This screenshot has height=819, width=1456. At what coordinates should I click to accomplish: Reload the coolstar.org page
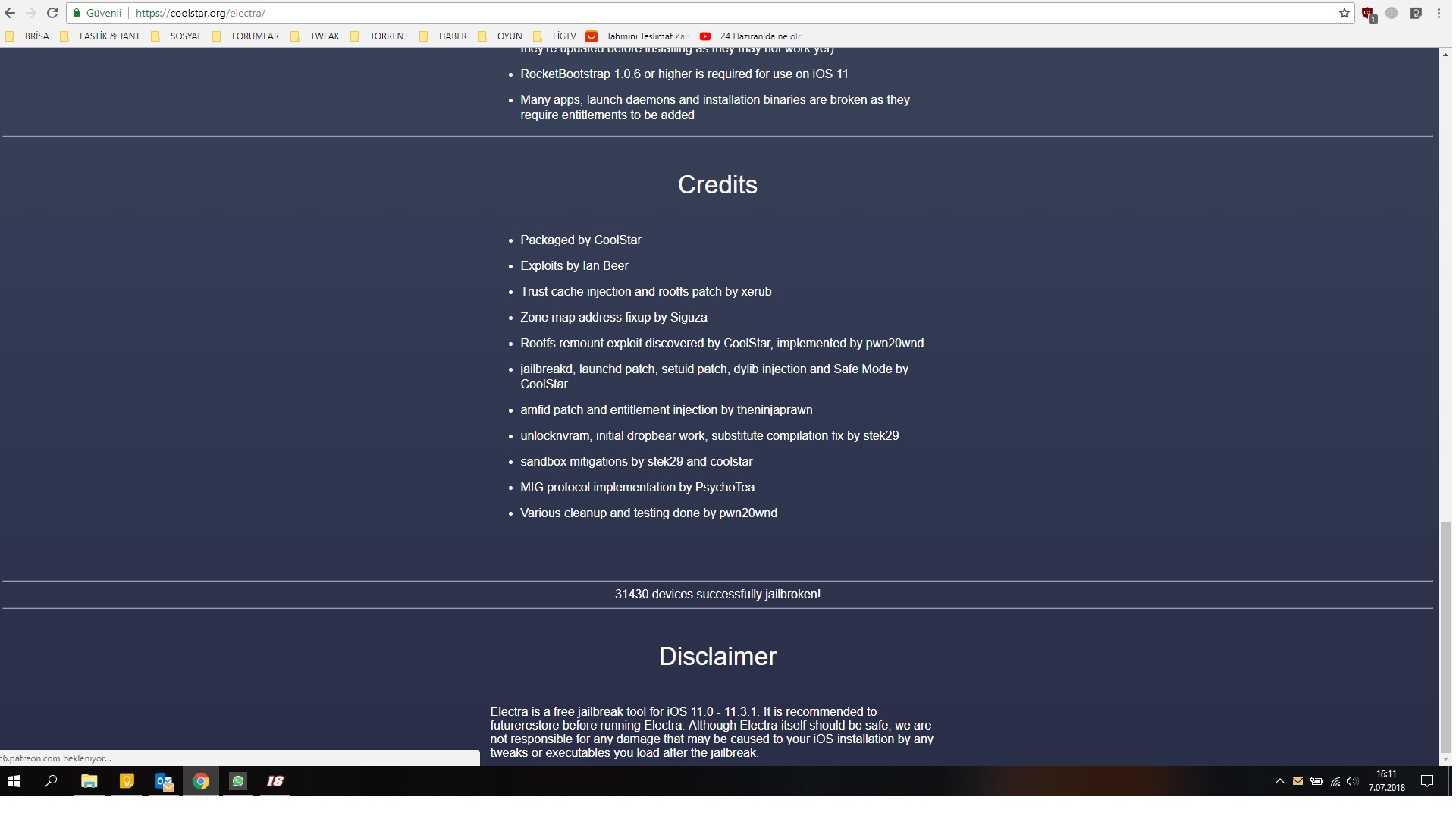pos(52,13)
